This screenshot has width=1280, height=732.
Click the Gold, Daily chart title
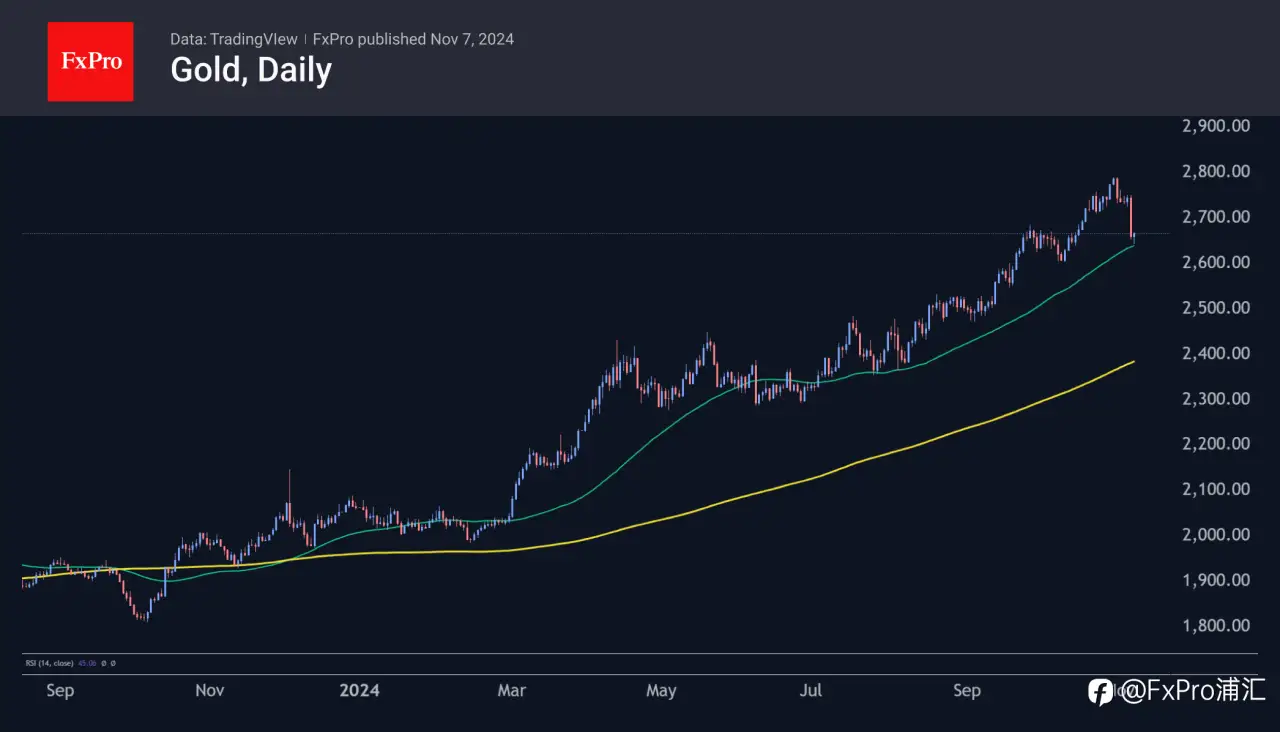[x=251, y=70]
